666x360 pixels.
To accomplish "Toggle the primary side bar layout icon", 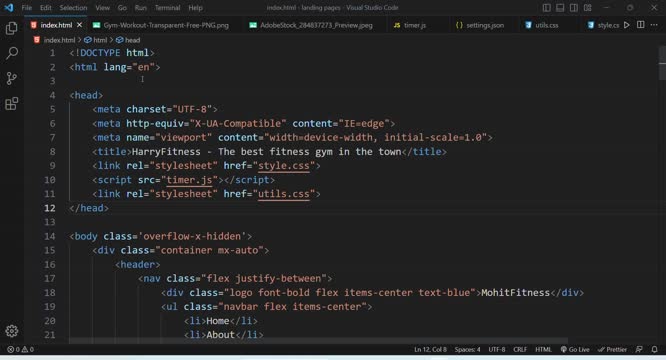I will coord(547,8).
